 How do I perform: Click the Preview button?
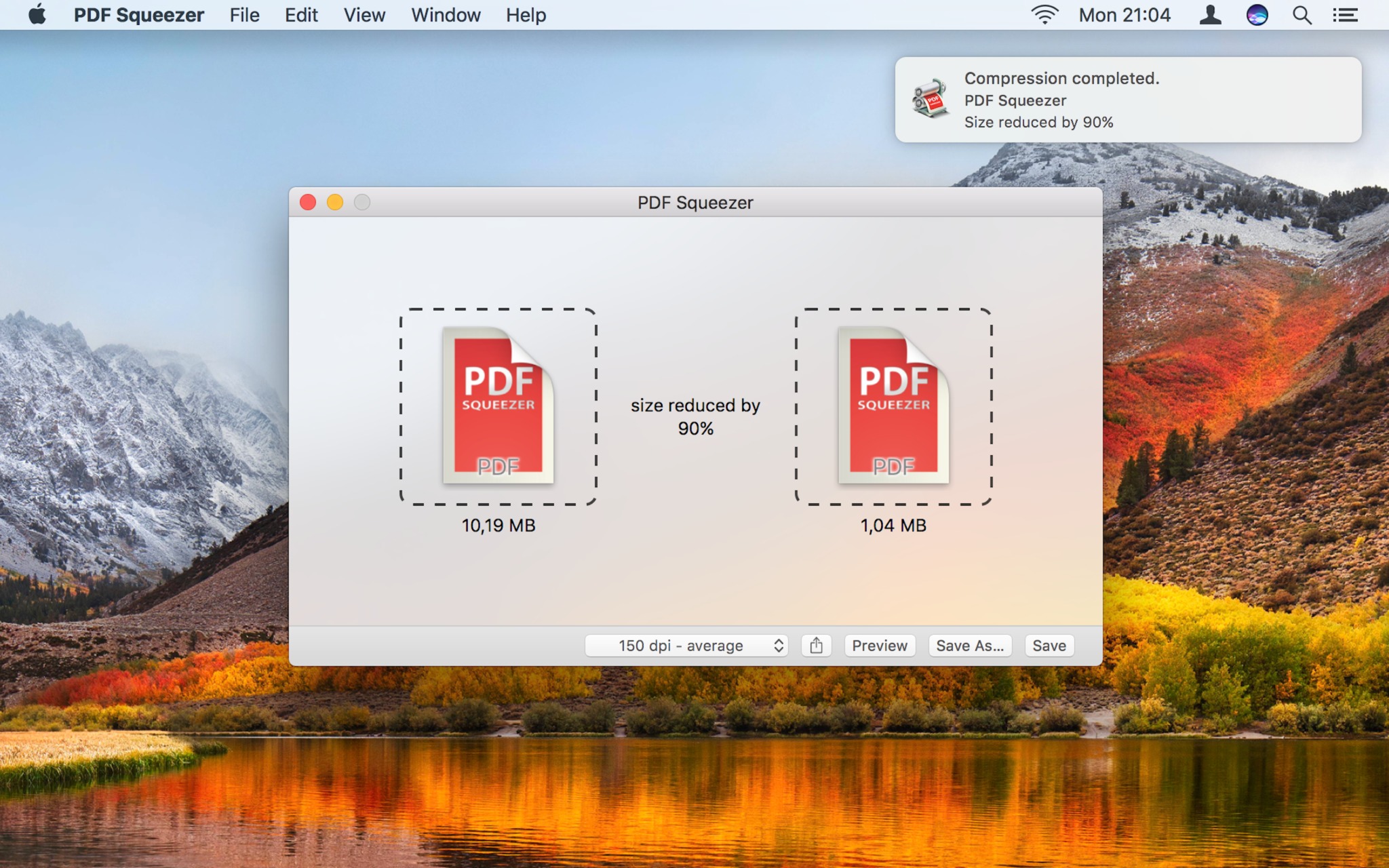[x=880, y=645]
